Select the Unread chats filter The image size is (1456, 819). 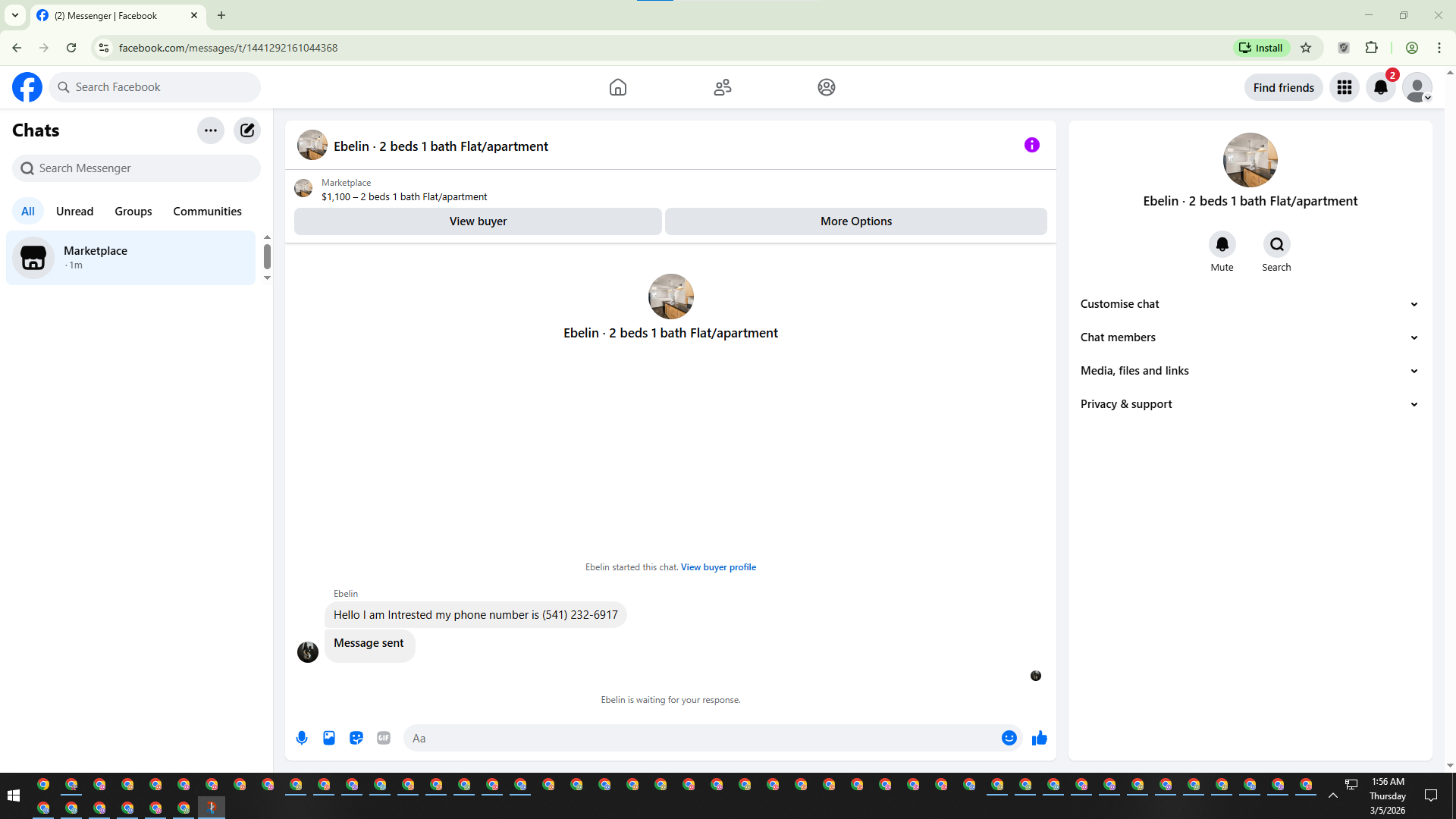tap(75, 212)
